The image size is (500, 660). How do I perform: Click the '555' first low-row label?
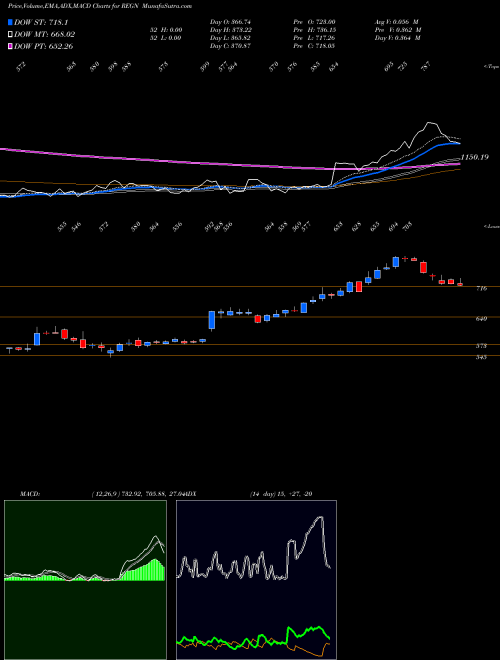point(62,227)
